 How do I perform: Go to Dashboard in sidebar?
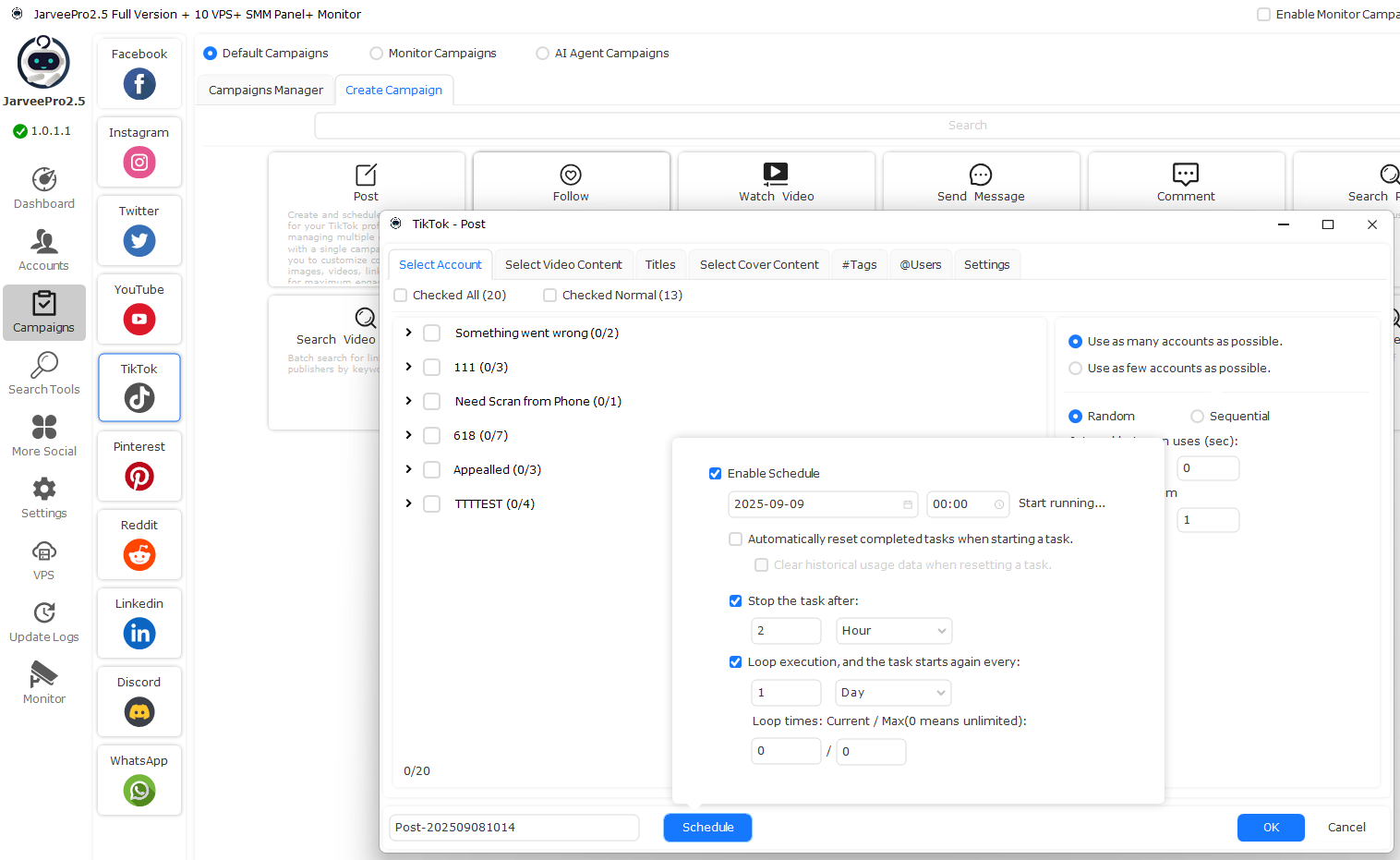click(44, 188)
